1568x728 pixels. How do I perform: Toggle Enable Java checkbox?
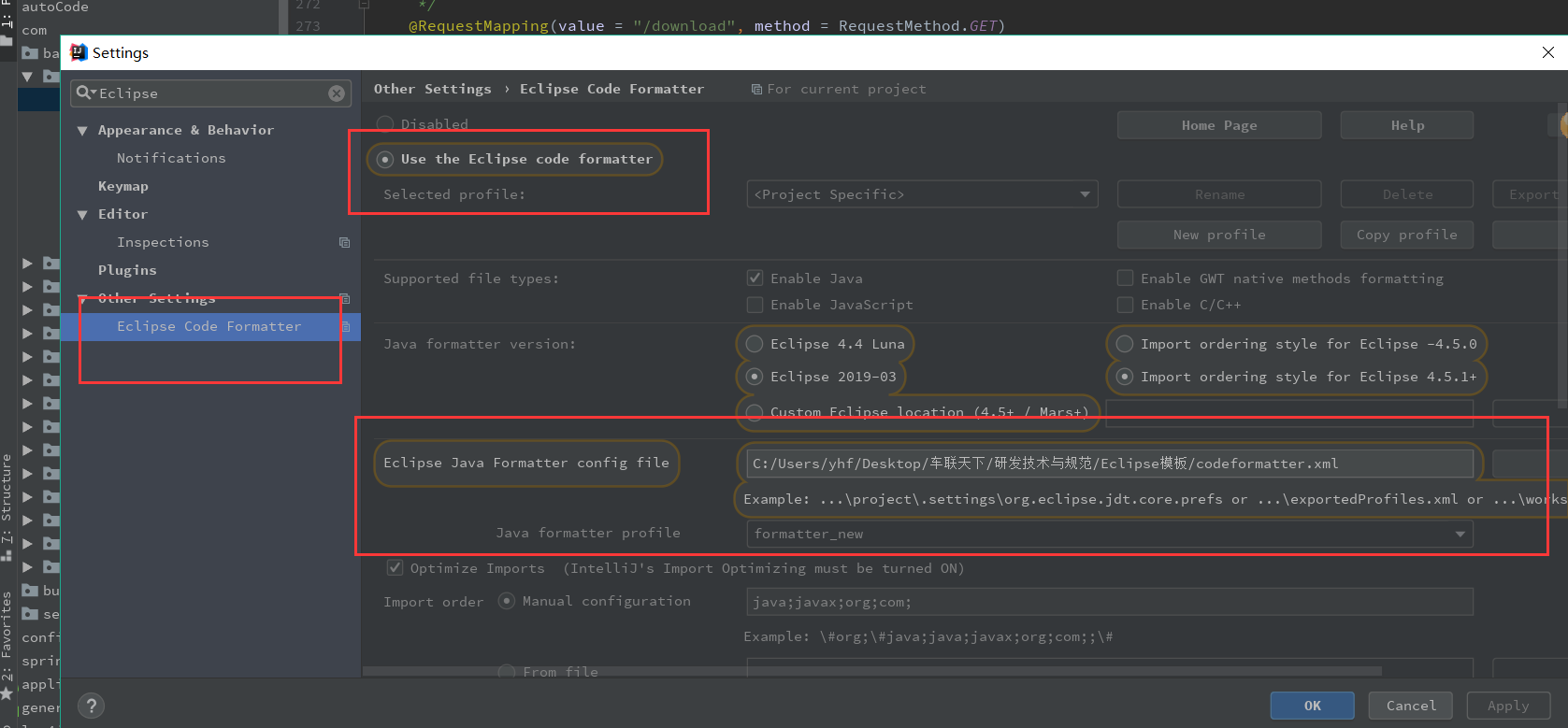pyautogui.click(x=755, y=278)
